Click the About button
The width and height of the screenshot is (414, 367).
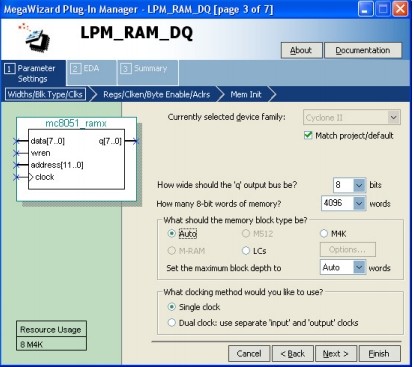click(301, 50)
